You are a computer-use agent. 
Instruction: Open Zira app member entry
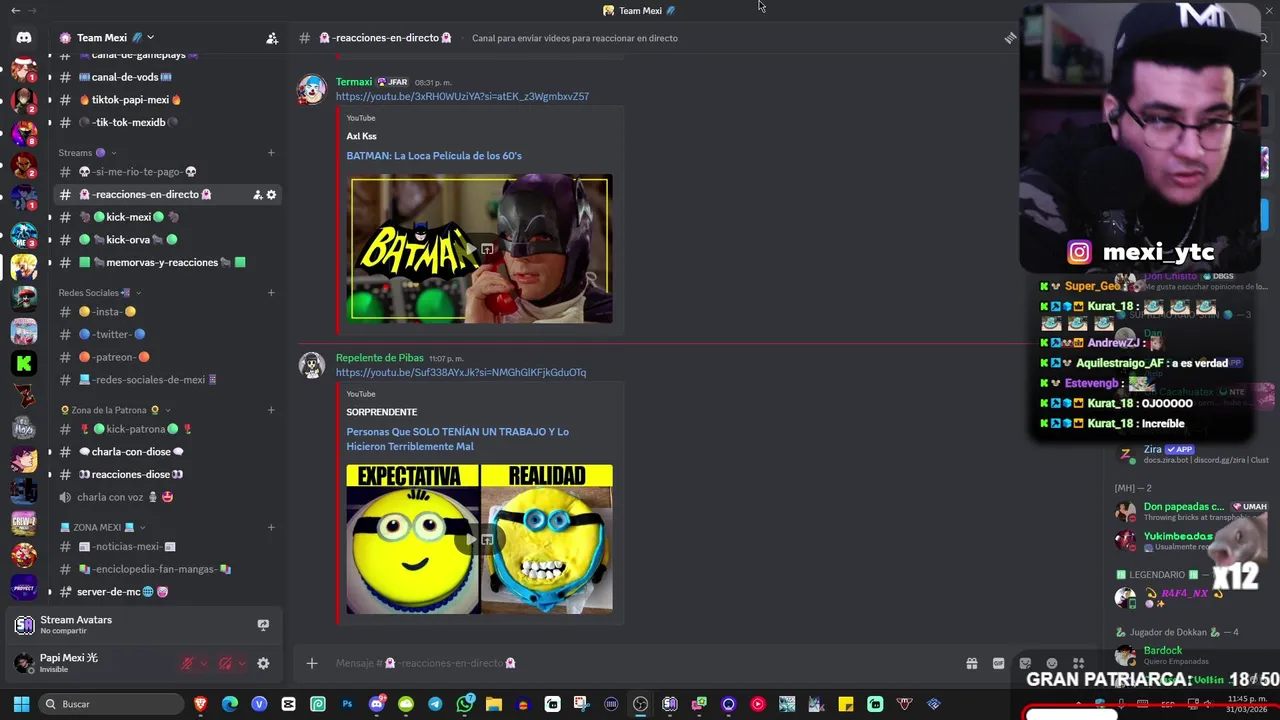pos(1190,454)
